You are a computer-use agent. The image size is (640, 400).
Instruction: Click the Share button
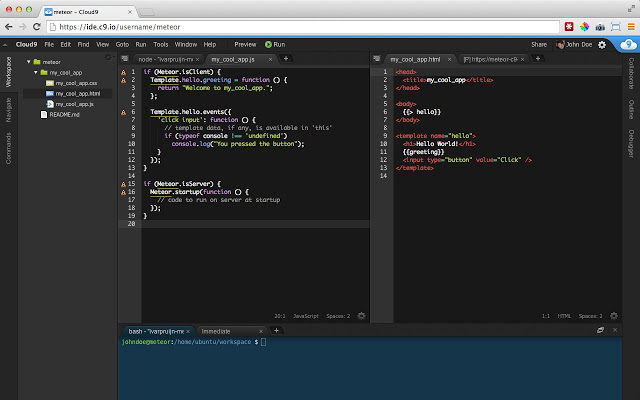[x=539, y=44]
